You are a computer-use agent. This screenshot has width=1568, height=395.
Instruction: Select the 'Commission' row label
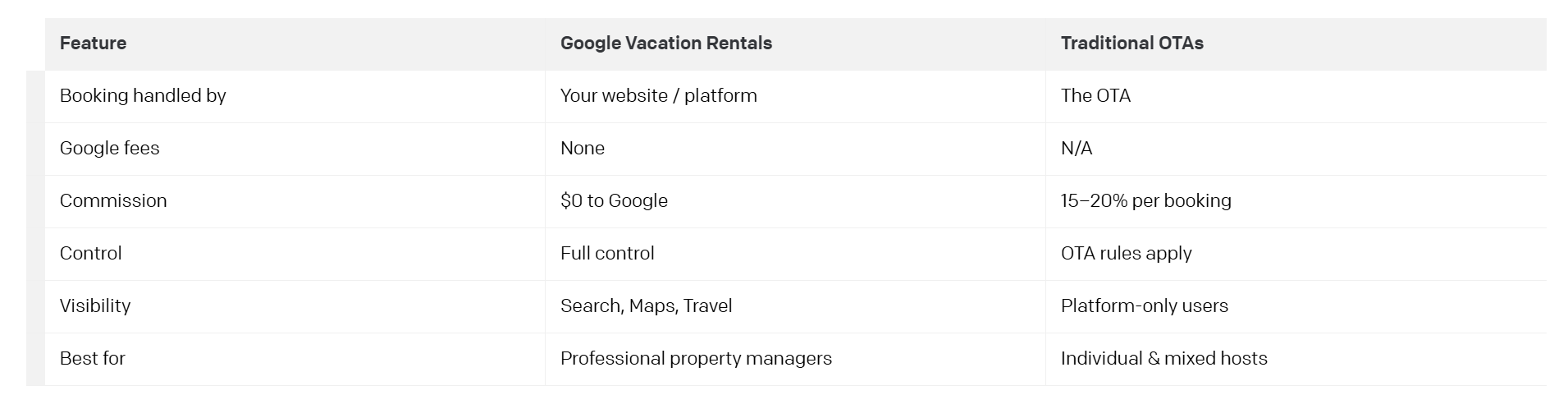tap(113, 201)
